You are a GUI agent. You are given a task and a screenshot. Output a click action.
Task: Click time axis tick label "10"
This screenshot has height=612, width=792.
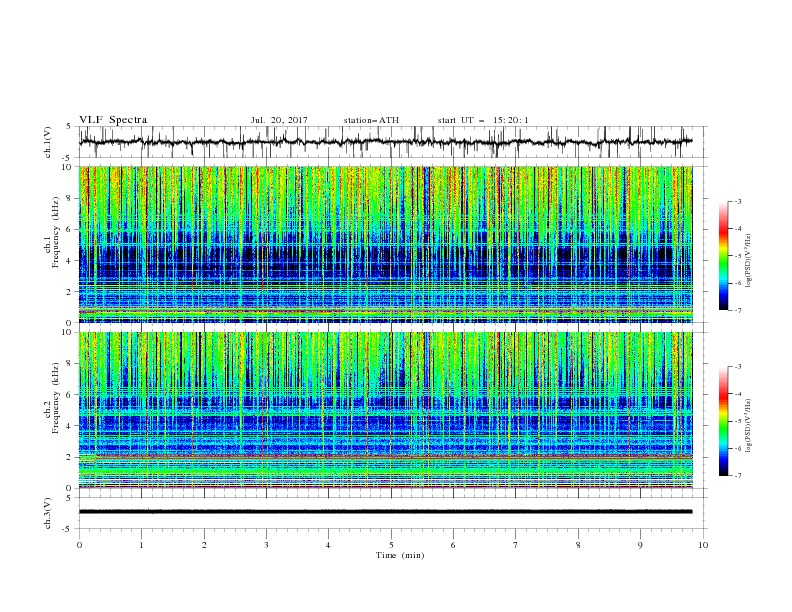(x=703, y=545)
